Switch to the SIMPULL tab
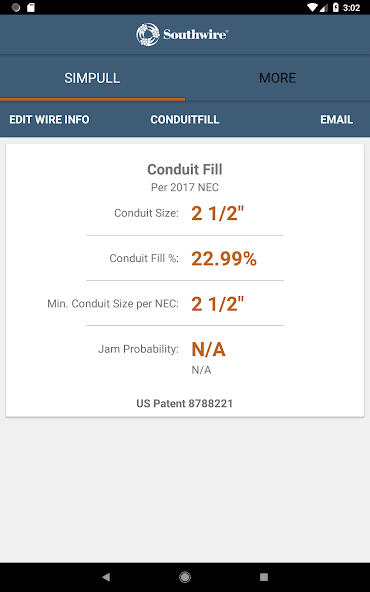Screen dimensions: 370x592 coord(92,78)
